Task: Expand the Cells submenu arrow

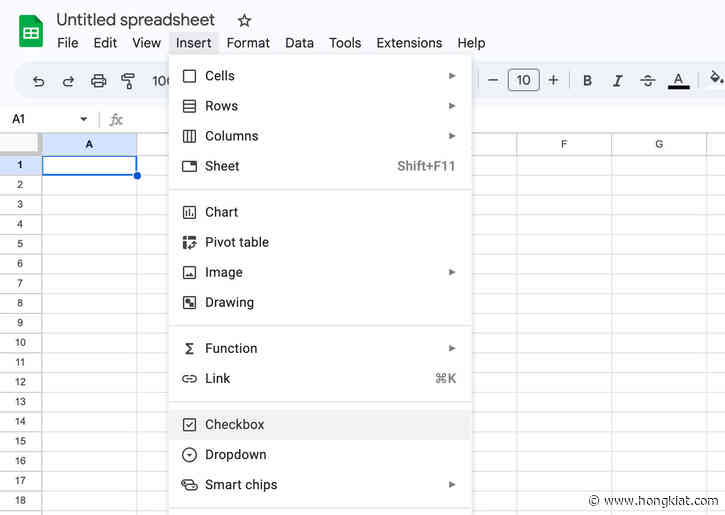Action: [x=452, y=76]
